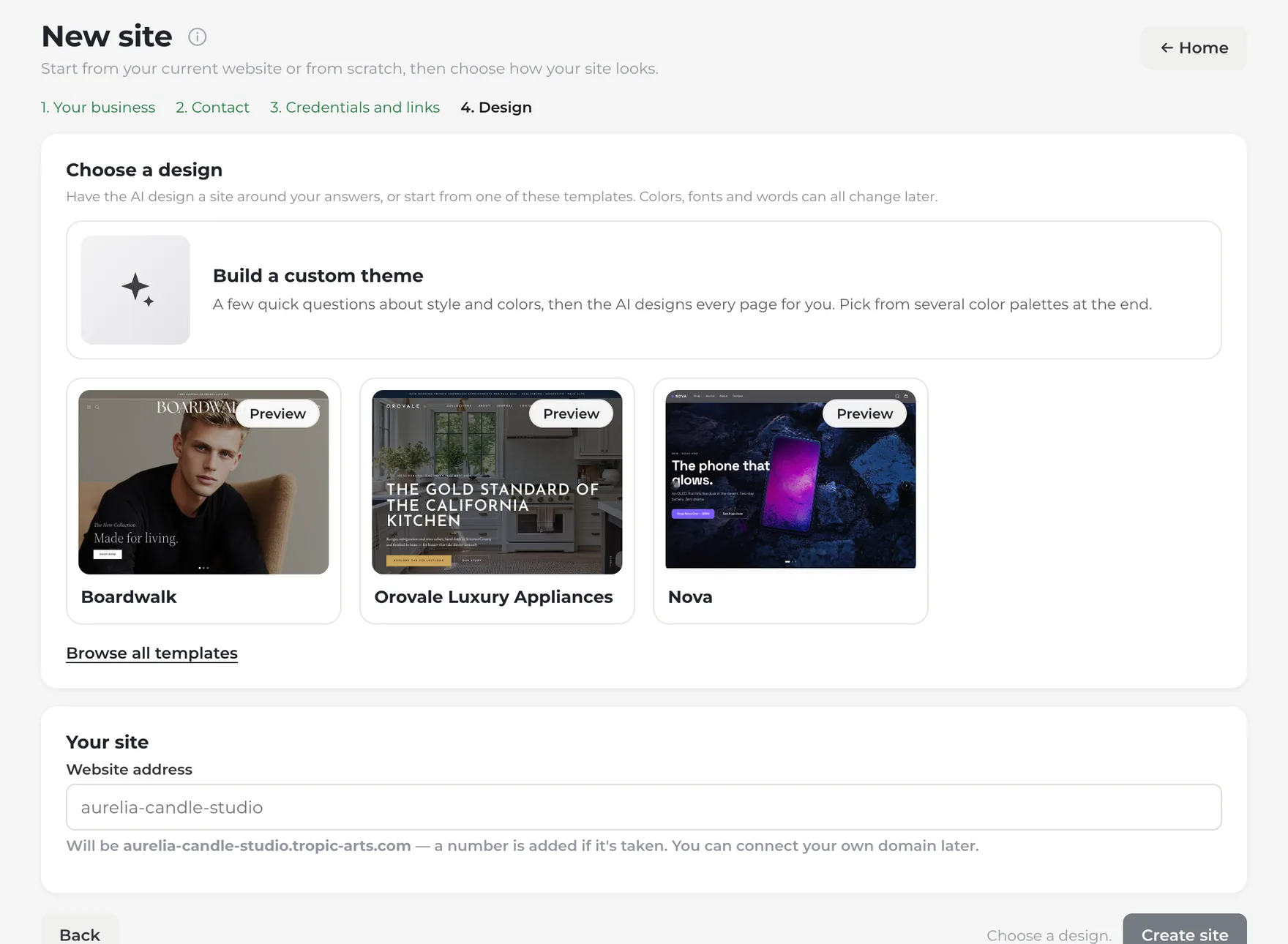Open step 1. Your business
The width and height of the screenshot is (1288, 944).
pyautogui.click(x=98, y=108)
